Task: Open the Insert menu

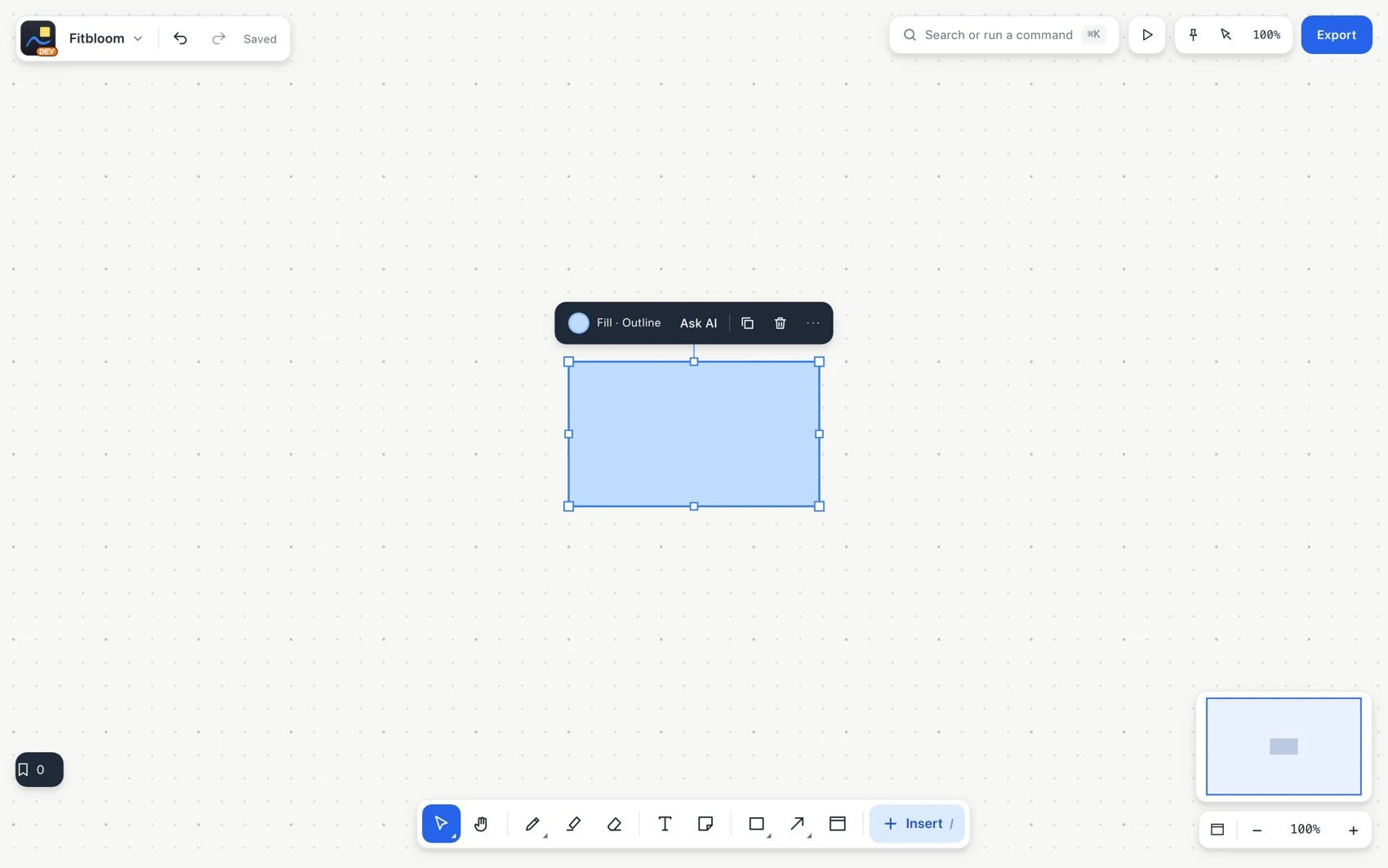Action: 917,823
